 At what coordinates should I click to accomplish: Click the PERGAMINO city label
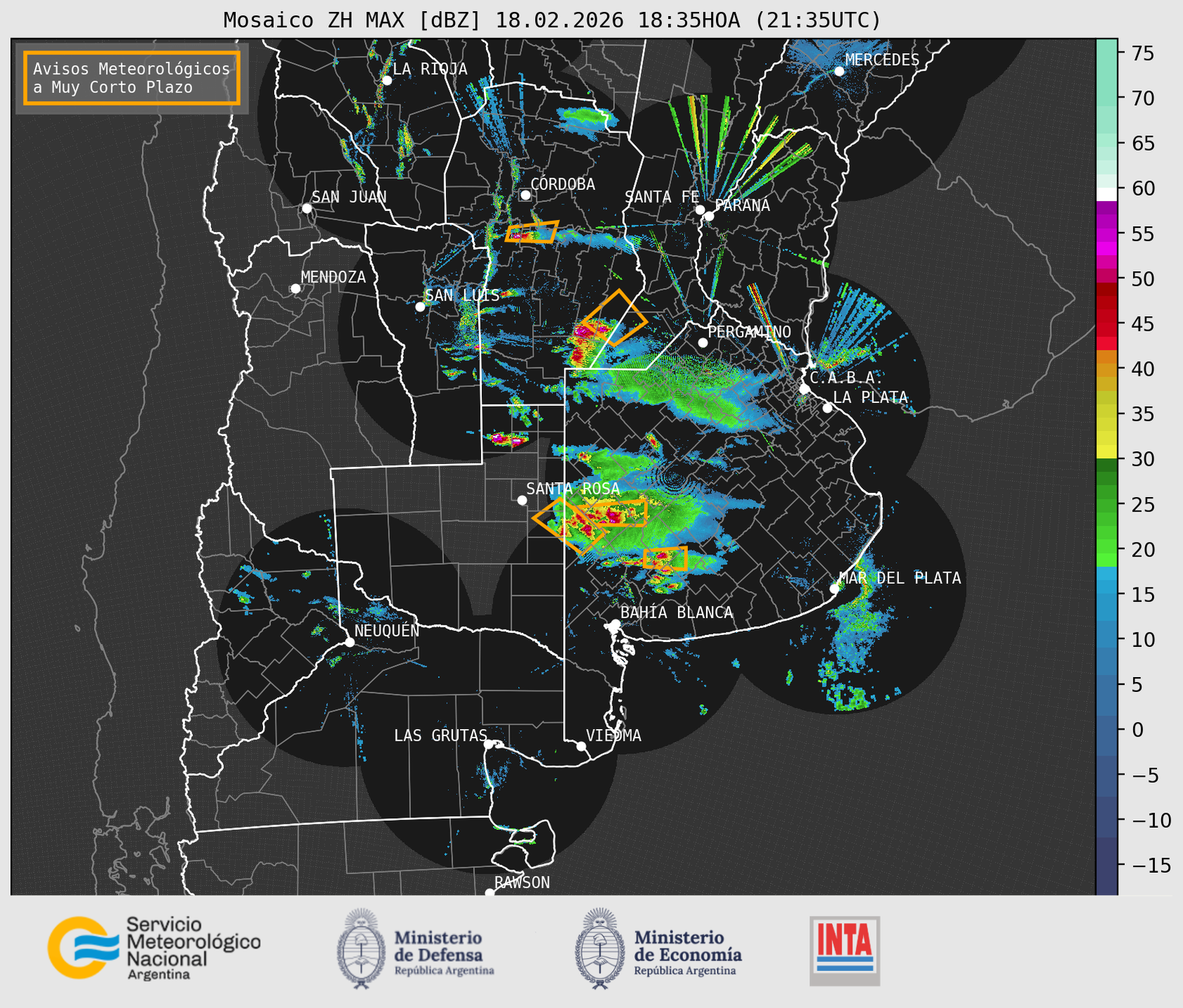coord(749,332)
